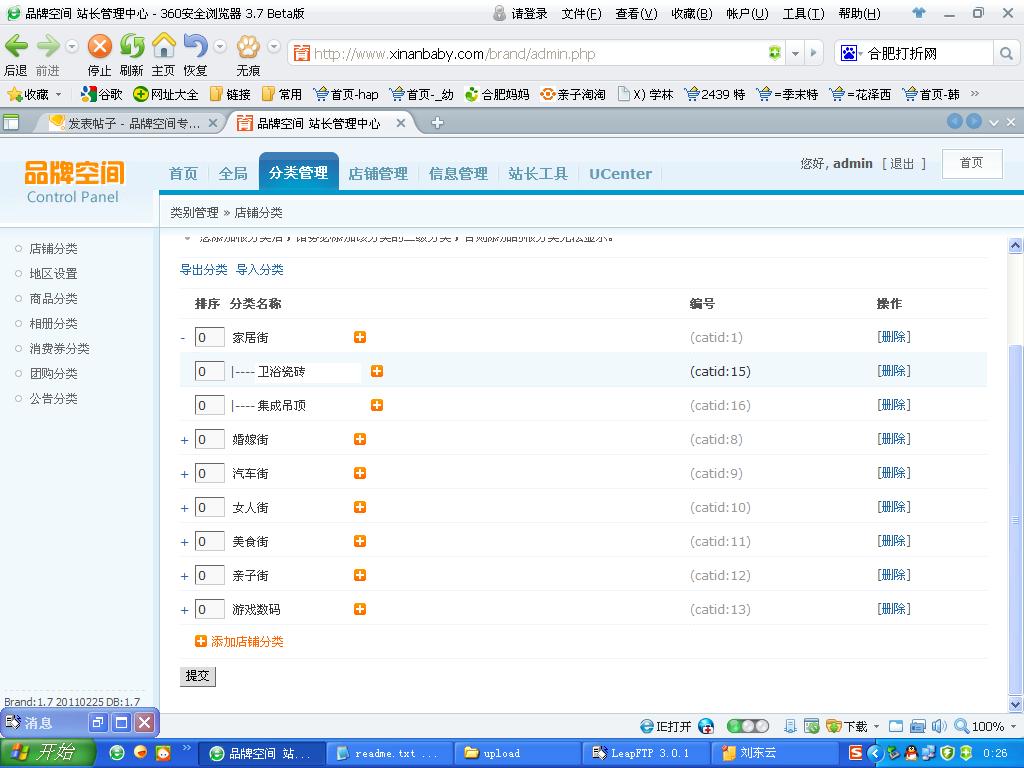The width and height of the screenshot is (1024, 768).
Task: Open the 信息管理 navigation tab
Action: [458, 173]
